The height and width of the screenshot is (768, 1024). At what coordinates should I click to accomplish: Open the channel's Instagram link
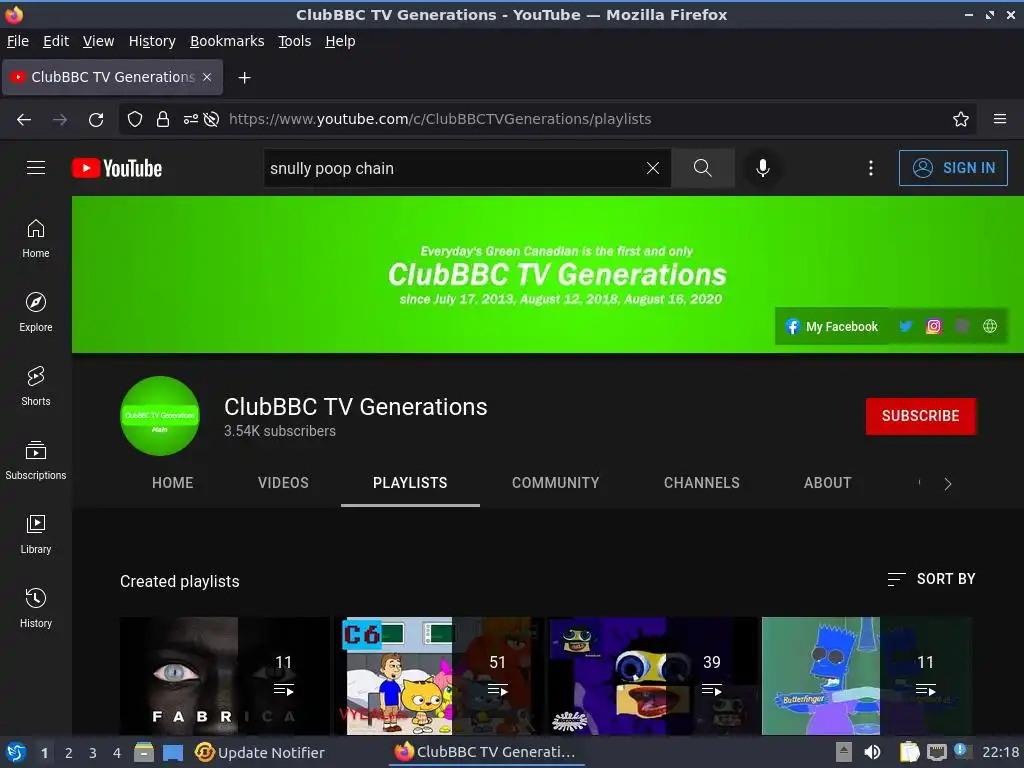934,326
